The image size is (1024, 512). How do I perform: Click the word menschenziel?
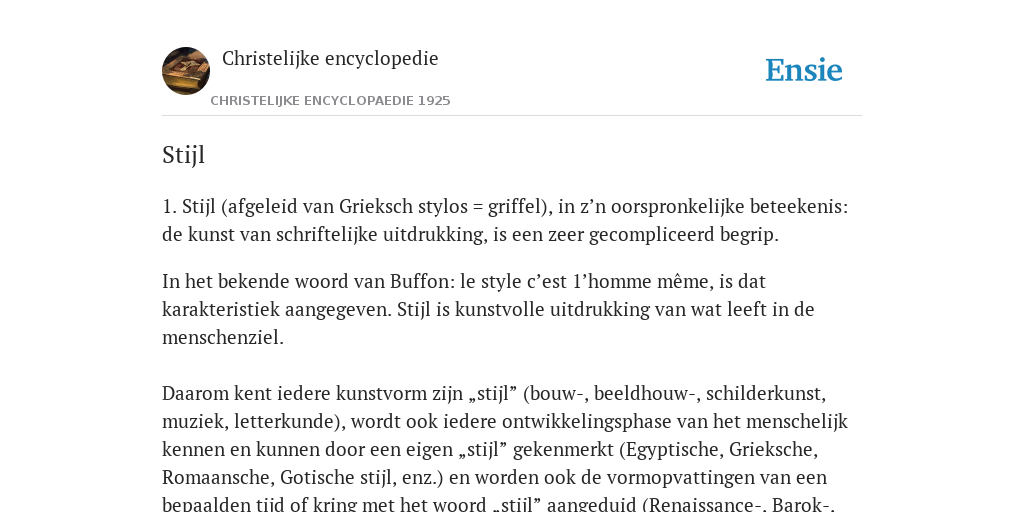point(223,338)
